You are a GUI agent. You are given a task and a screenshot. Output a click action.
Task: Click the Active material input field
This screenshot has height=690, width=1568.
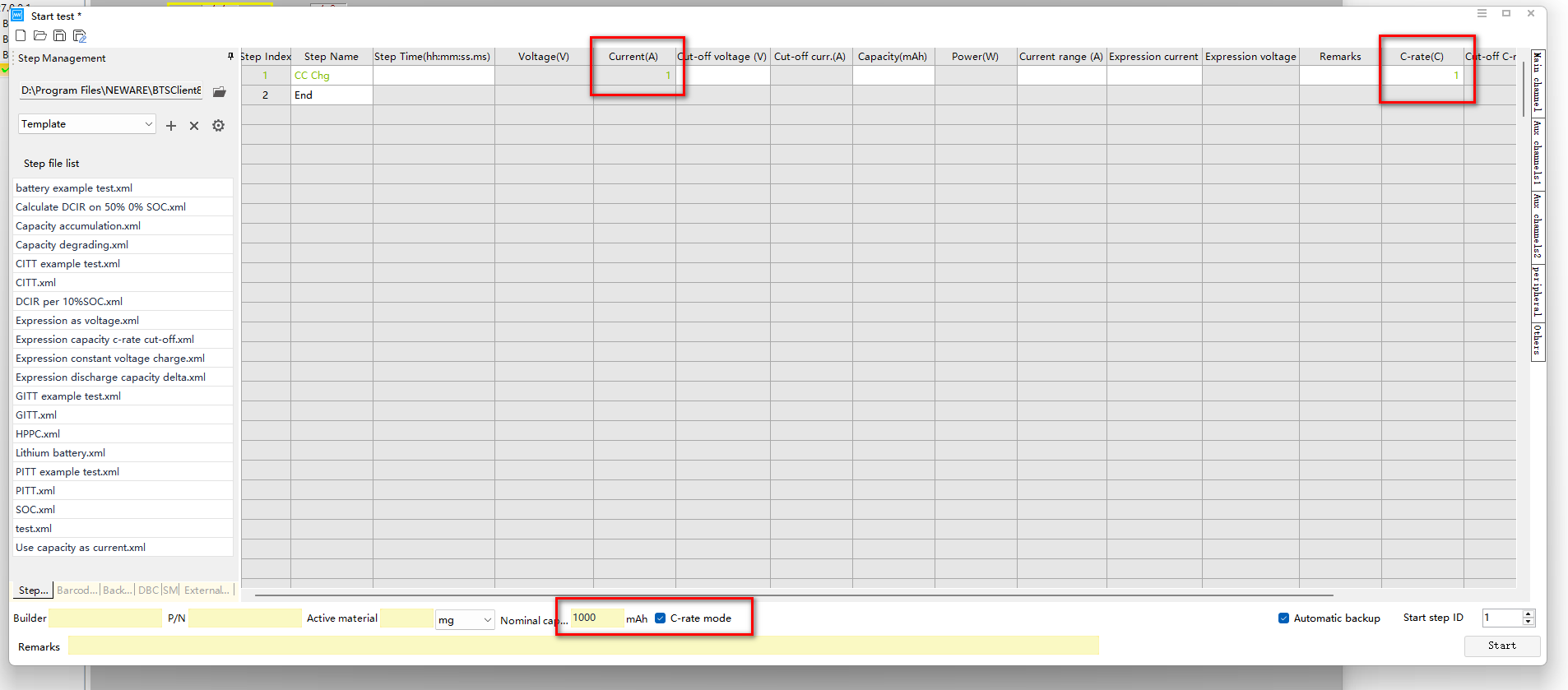click(x=406, y=618)
